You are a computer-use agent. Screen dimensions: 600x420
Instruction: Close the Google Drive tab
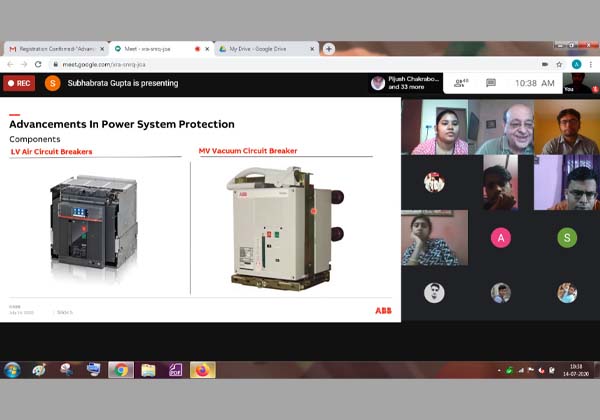[x=312, y=49]
